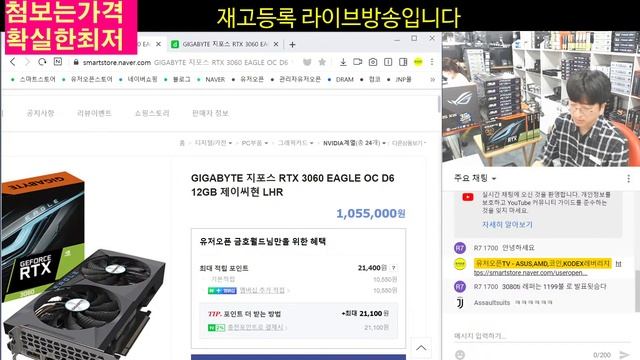
Task: Open a new tab with the plus button
Action: point(292,44)
